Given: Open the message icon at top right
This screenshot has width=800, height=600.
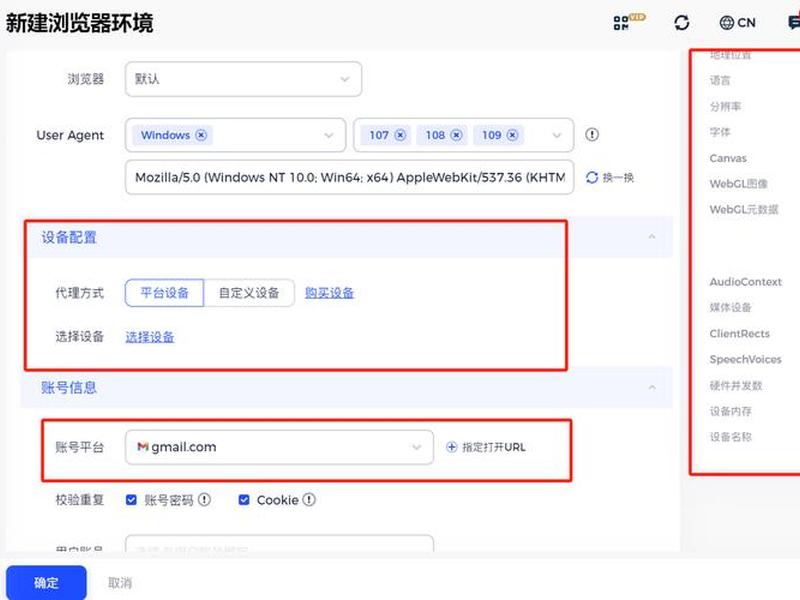Looking at the screenshot, I should click(x=794, y=22).
